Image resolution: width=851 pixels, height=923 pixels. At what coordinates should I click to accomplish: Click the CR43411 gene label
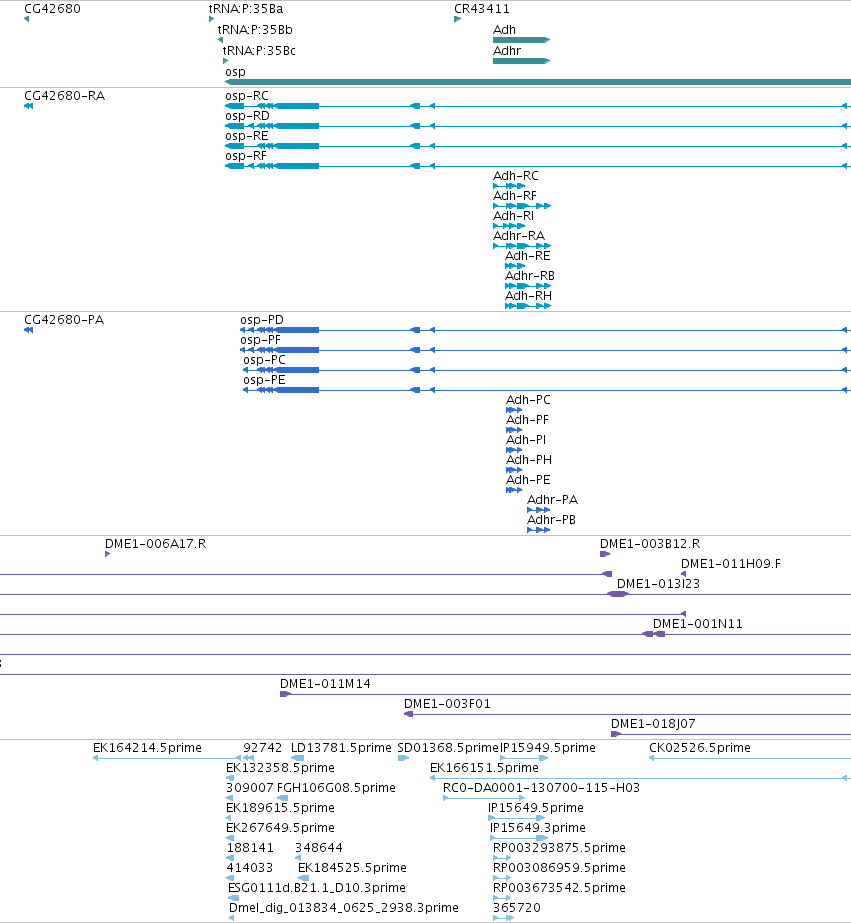click(x=482, y=9)
